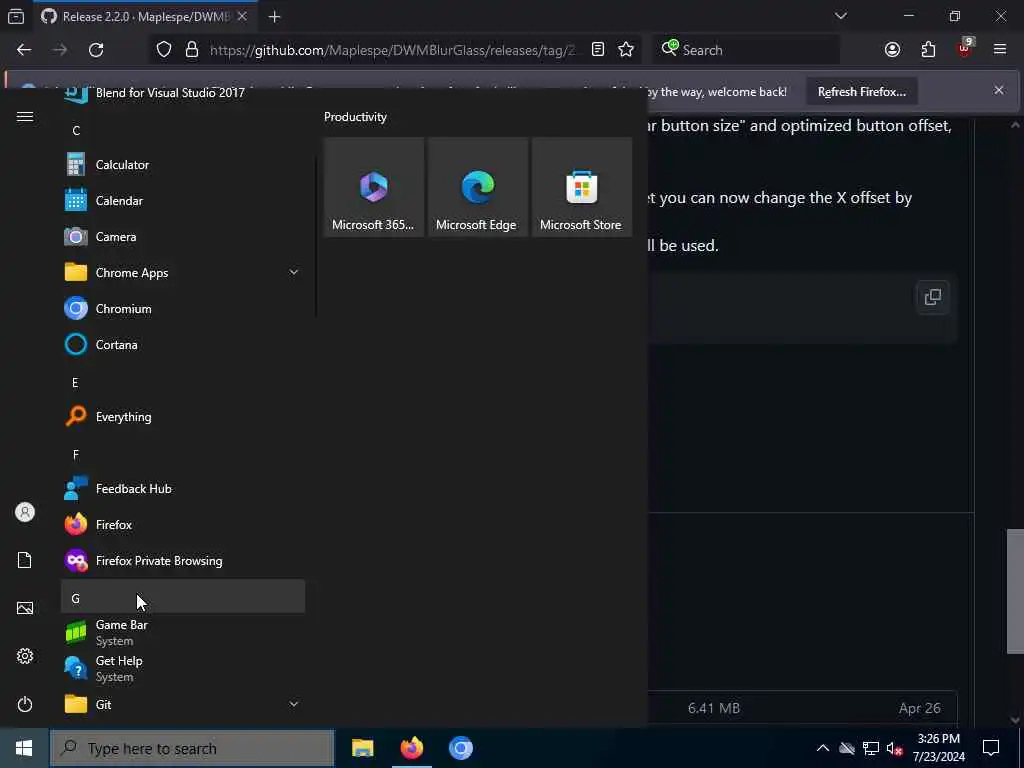
Task: Open the Microsoft Edge tile
Action: tap(477, 187)
